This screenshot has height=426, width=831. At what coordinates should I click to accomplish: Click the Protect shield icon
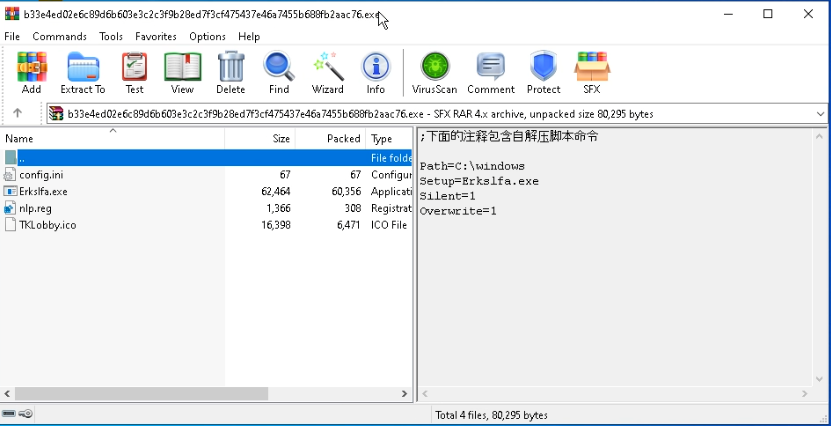pos(543,72)
